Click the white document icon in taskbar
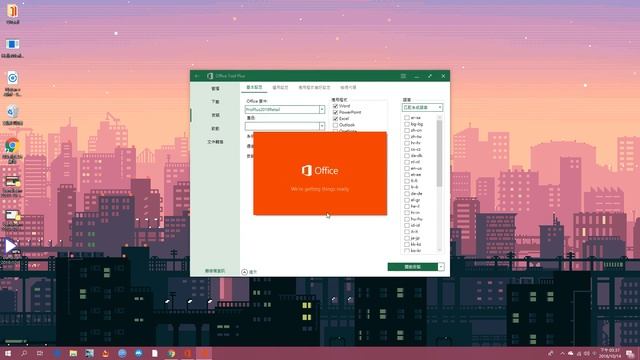Screen dimensions: 640x360 click(155, 353)
